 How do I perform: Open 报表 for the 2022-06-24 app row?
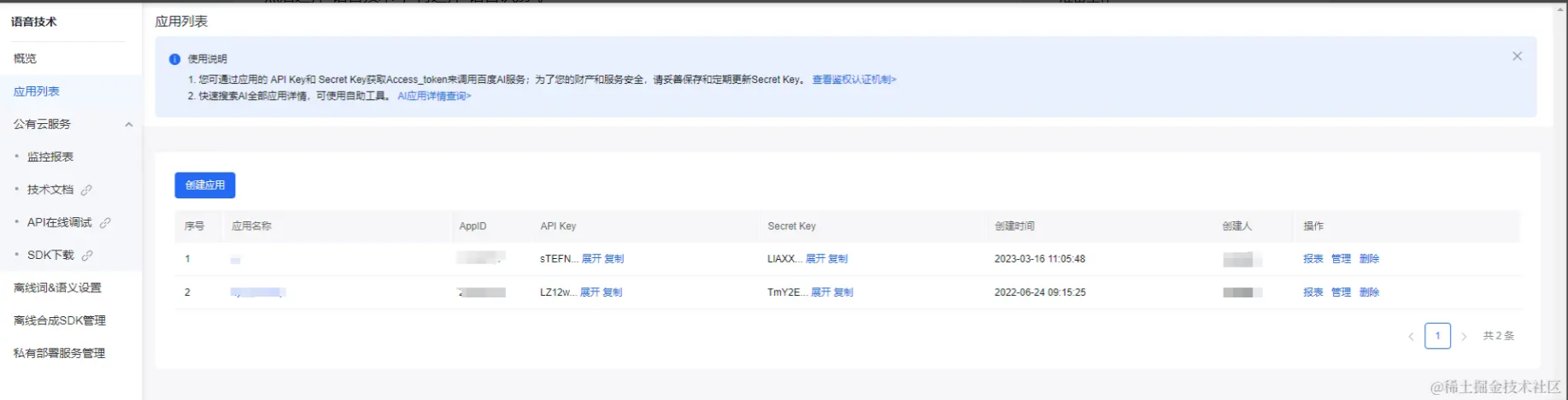click(x=1313, y=292)
